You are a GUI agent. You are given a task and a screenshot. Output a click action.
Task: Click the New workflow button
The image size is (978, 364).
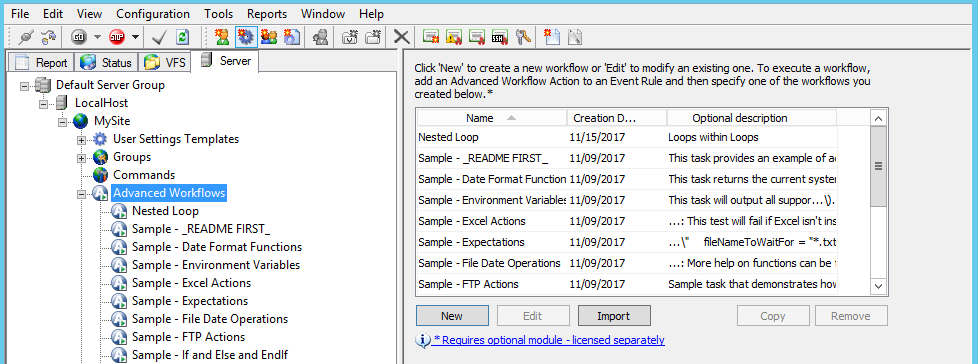pos(452,316)
